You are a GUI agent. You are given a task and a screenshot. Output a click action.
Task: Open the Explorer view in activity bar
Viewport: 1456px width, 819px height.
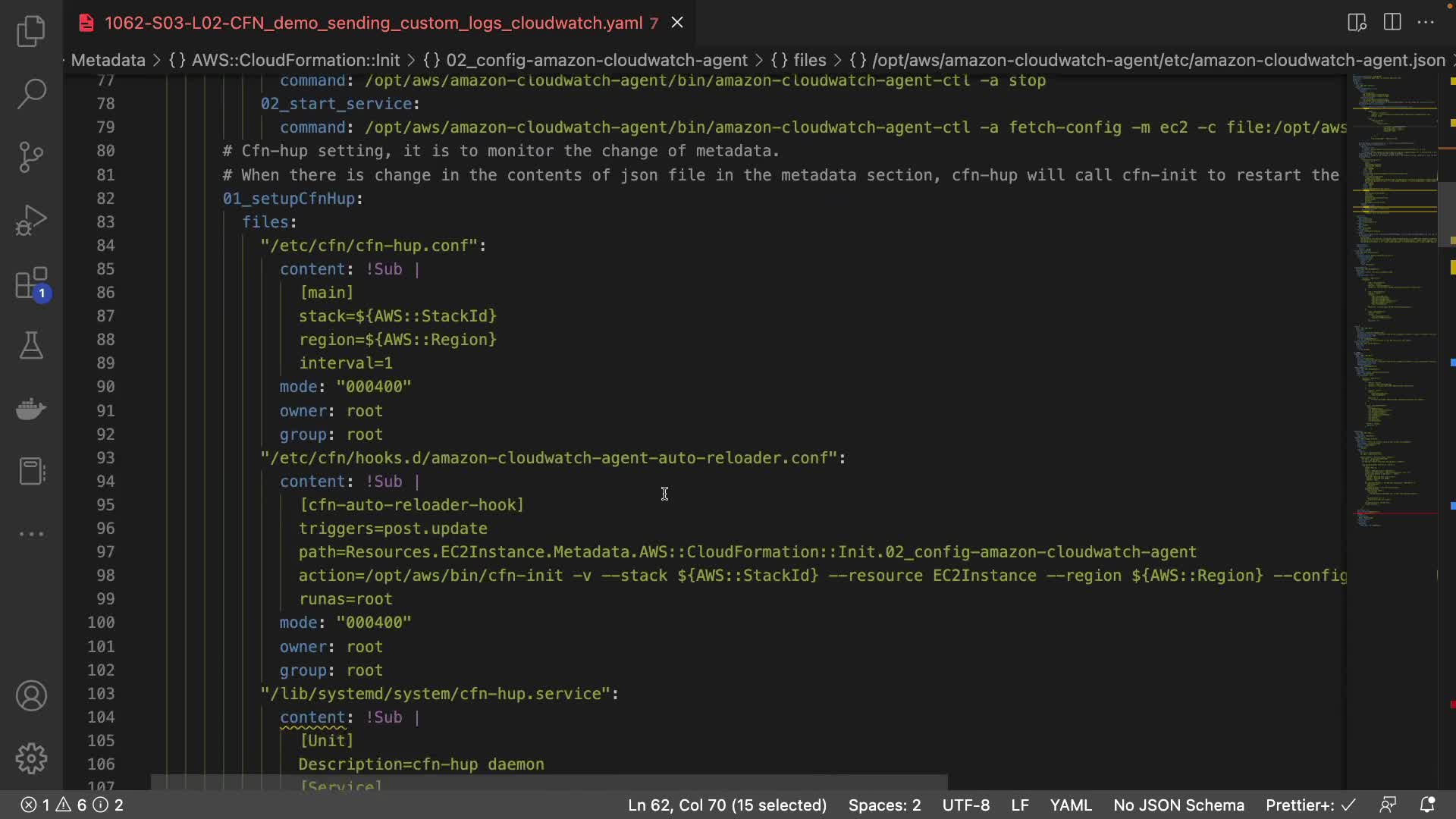click(31, 31)
